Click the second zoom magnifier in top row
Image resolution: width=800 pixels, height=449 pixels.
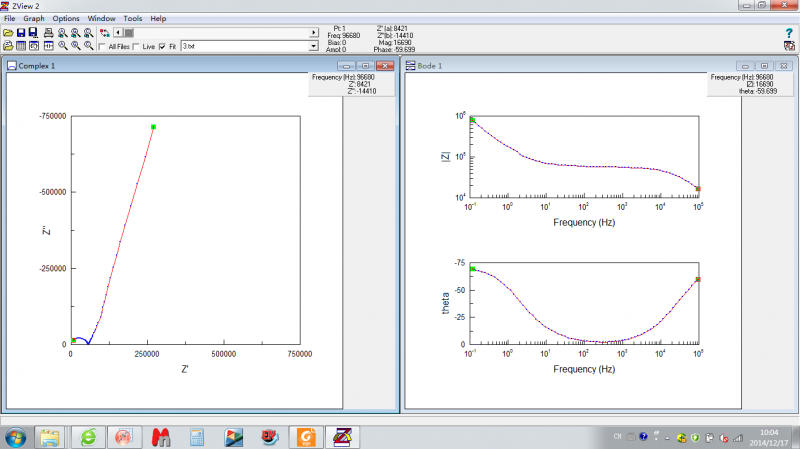(76, 33)
